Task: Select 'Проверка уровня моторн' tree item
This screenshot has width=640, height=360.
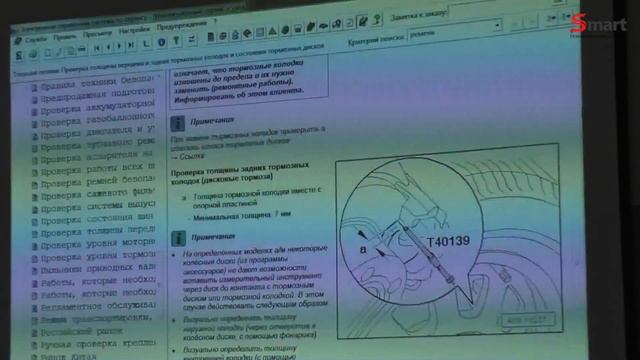Action: pos(93,244)
